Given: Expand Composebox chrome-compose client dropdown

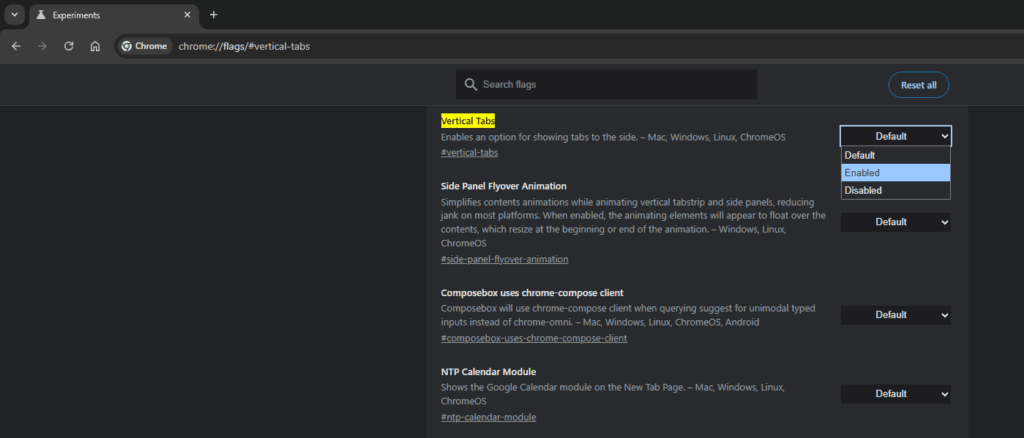Looking at the screenshot, I should coord(895,315).
